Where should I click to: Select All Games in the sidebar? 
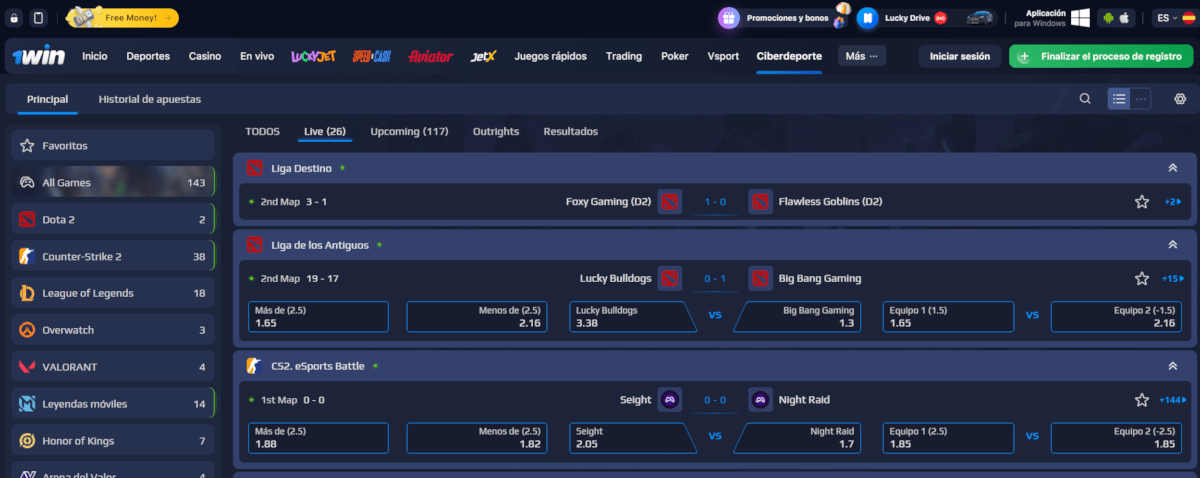[x=113, y=183]
